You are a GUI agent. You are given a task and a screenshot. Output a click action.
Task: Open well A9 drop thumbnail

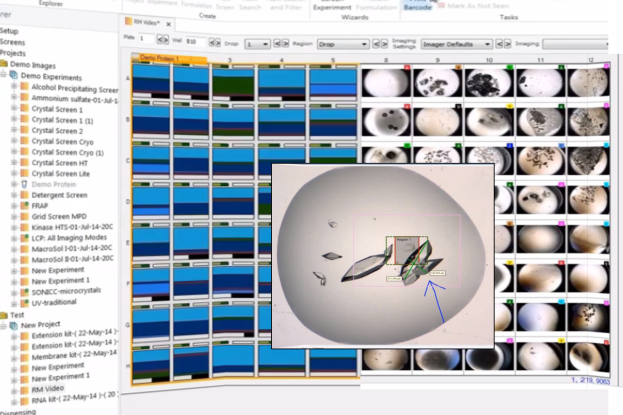point(437,83)
